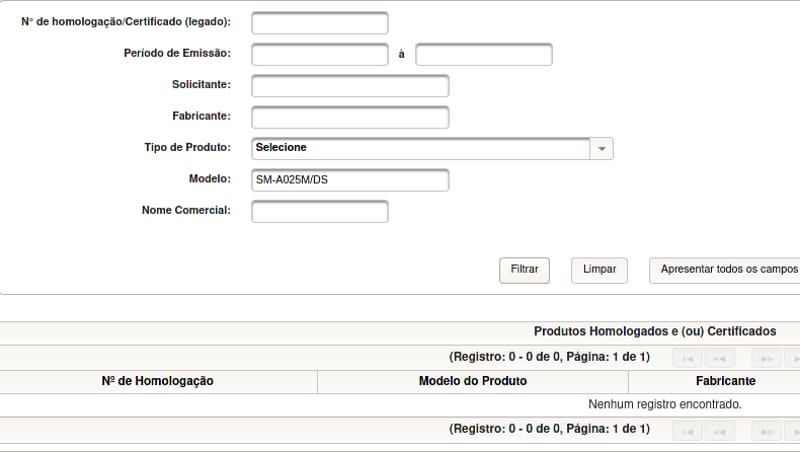Click the Filtrar button
The width and height of the screenshot is (800, 452).
click(x=524, y=270)
